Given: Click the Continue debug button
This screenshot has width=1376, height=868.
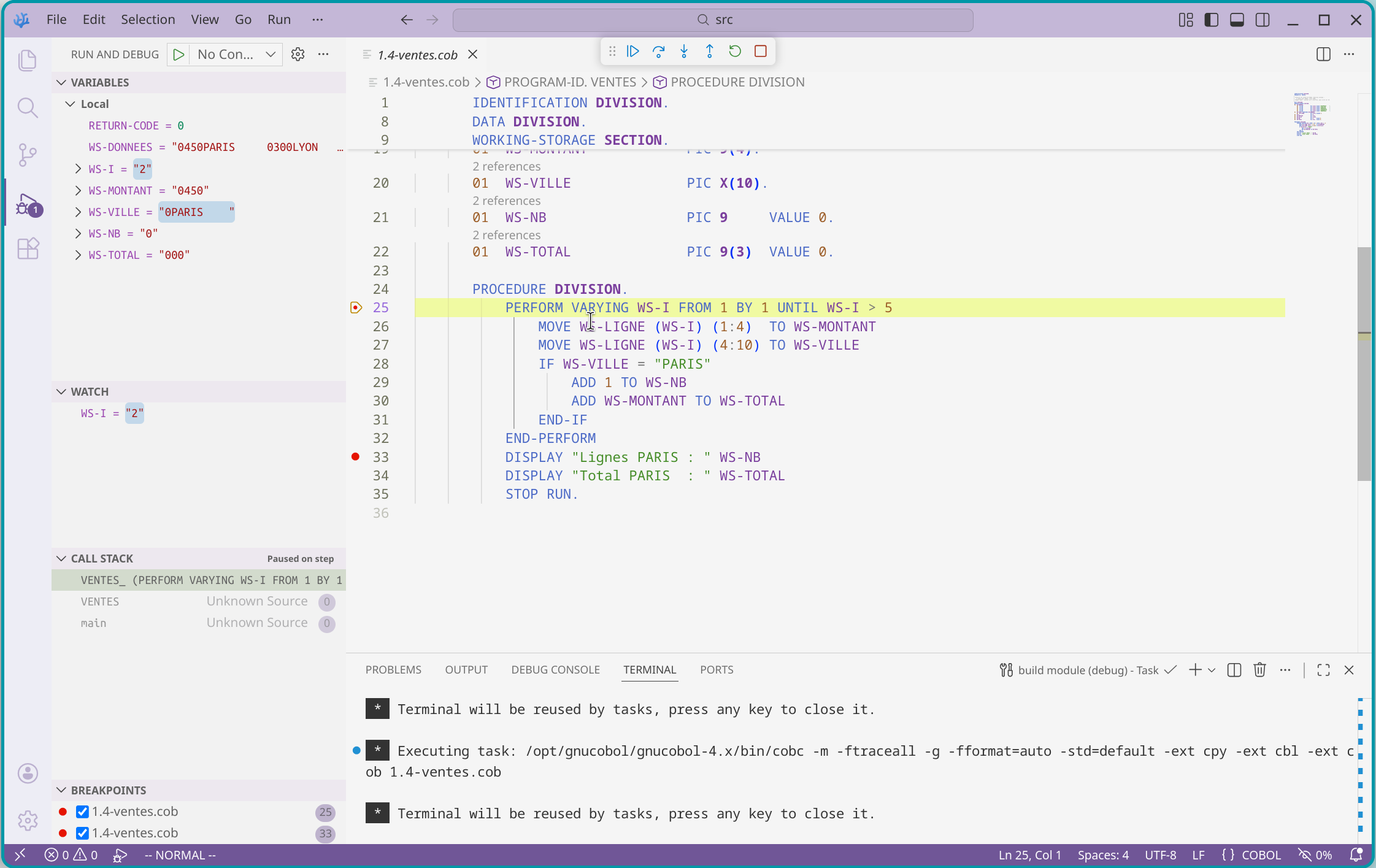Looking at the screenshot, I should click(x=633, y=52).
